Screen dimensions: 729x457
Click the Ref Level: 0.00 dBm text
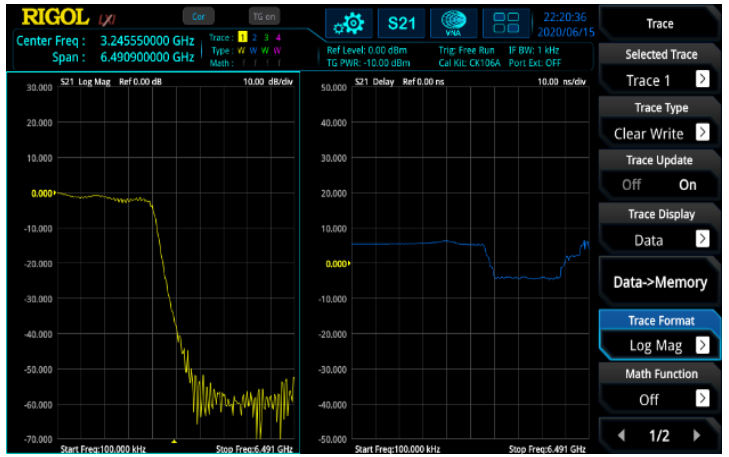(x=366, y=50)
